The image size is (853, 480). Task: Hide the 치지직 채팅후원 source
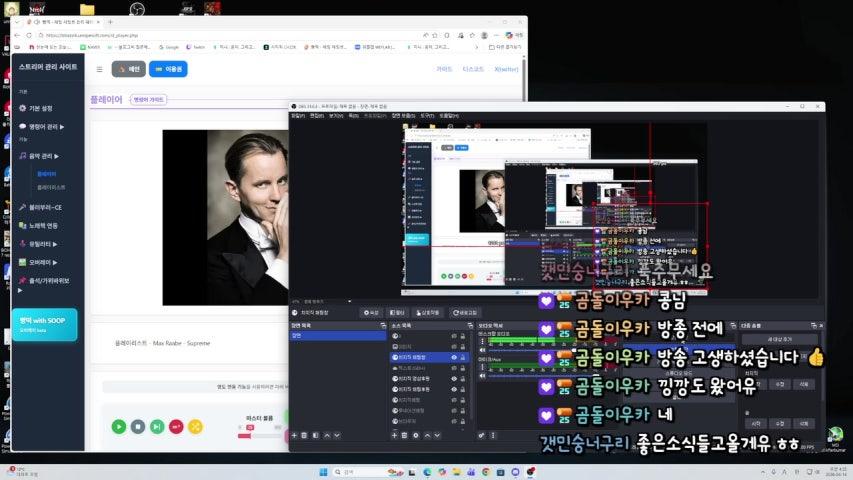pos(454,389)
